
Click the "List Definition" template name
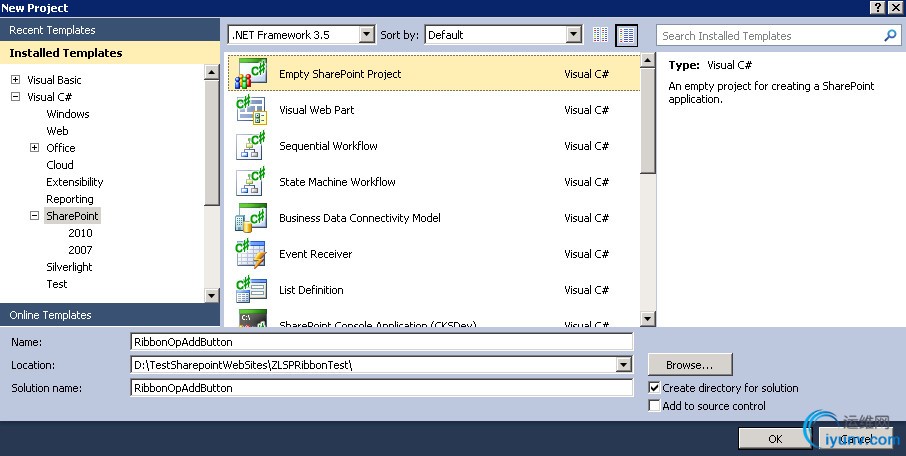click(311, 290)
